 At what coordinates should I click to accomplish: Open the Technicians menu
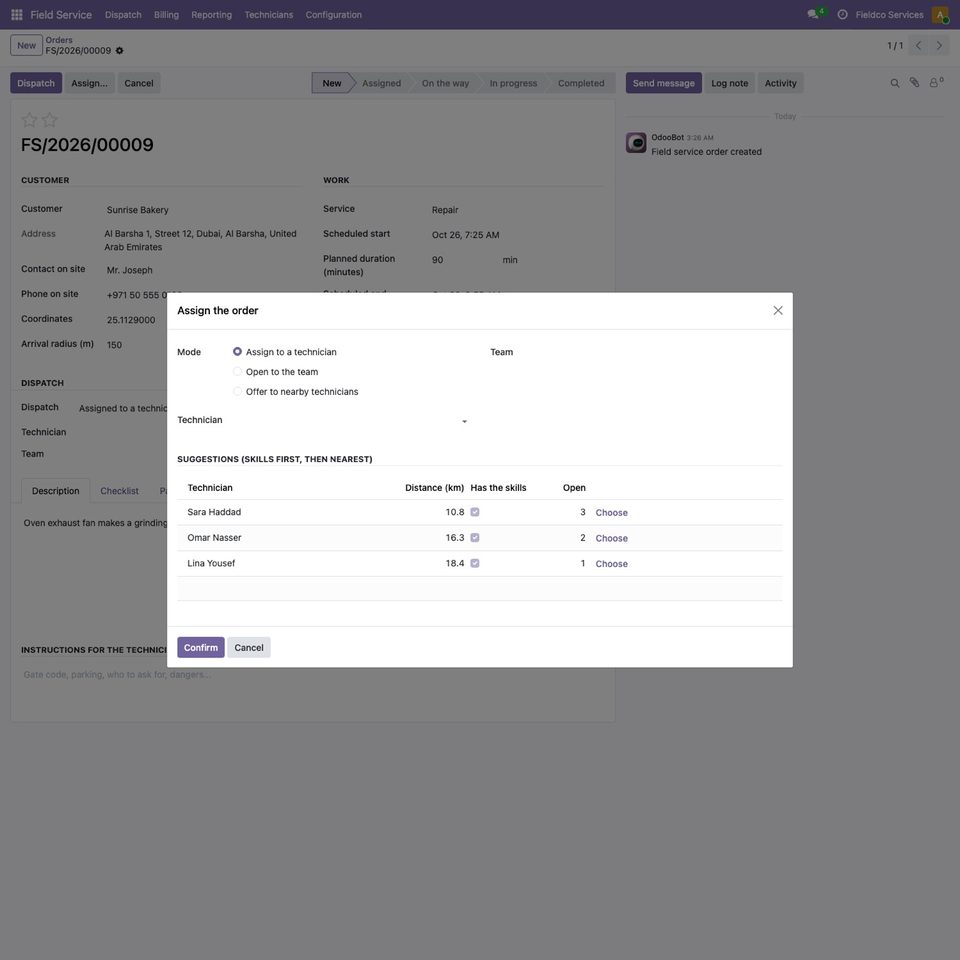(x=269, y=15)
